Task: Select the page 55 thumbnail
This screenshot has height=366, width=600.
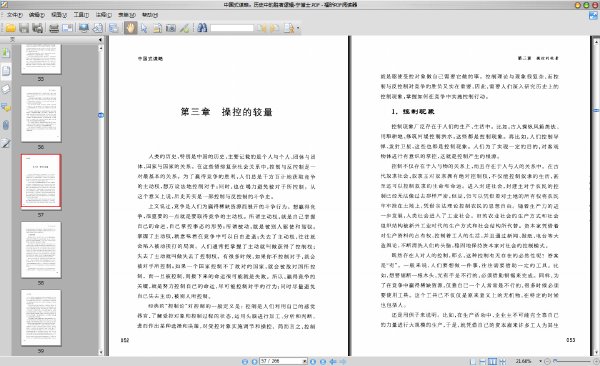Action: tap(41, 59)
